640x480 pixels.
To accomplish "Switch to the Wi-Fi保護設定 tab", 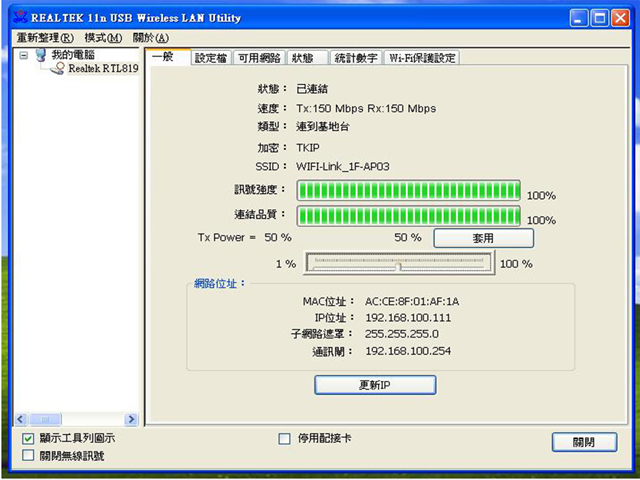I will [422, 58].
